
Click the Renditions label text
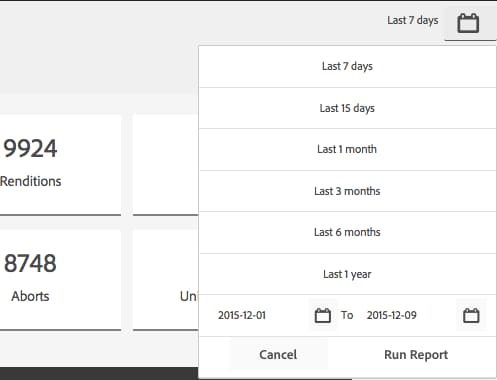pos(31,181)
